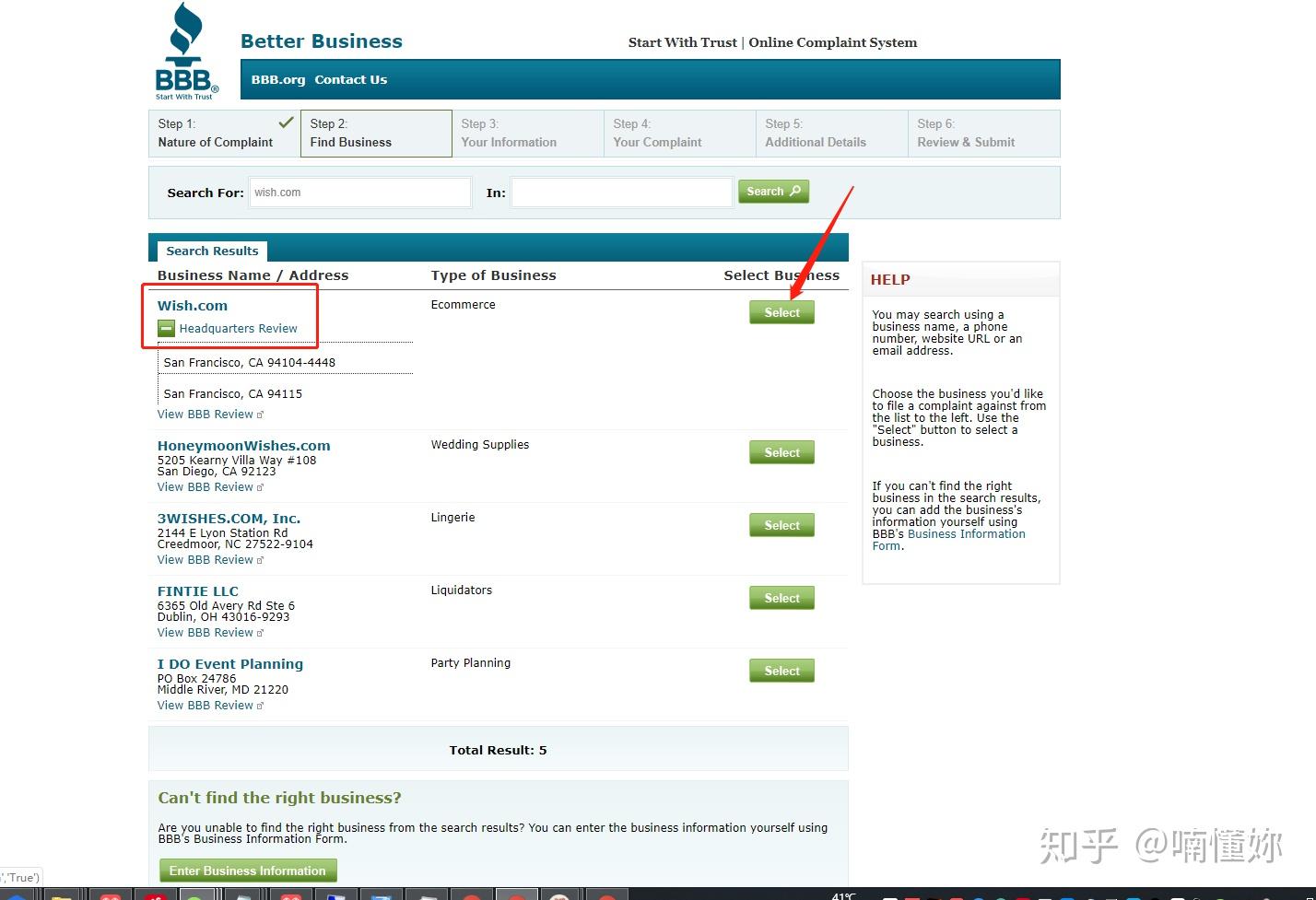The width and height of the screenshot is (1316, 900).
Task: Click Lingerie business type text
Action: tap(452, 518)
